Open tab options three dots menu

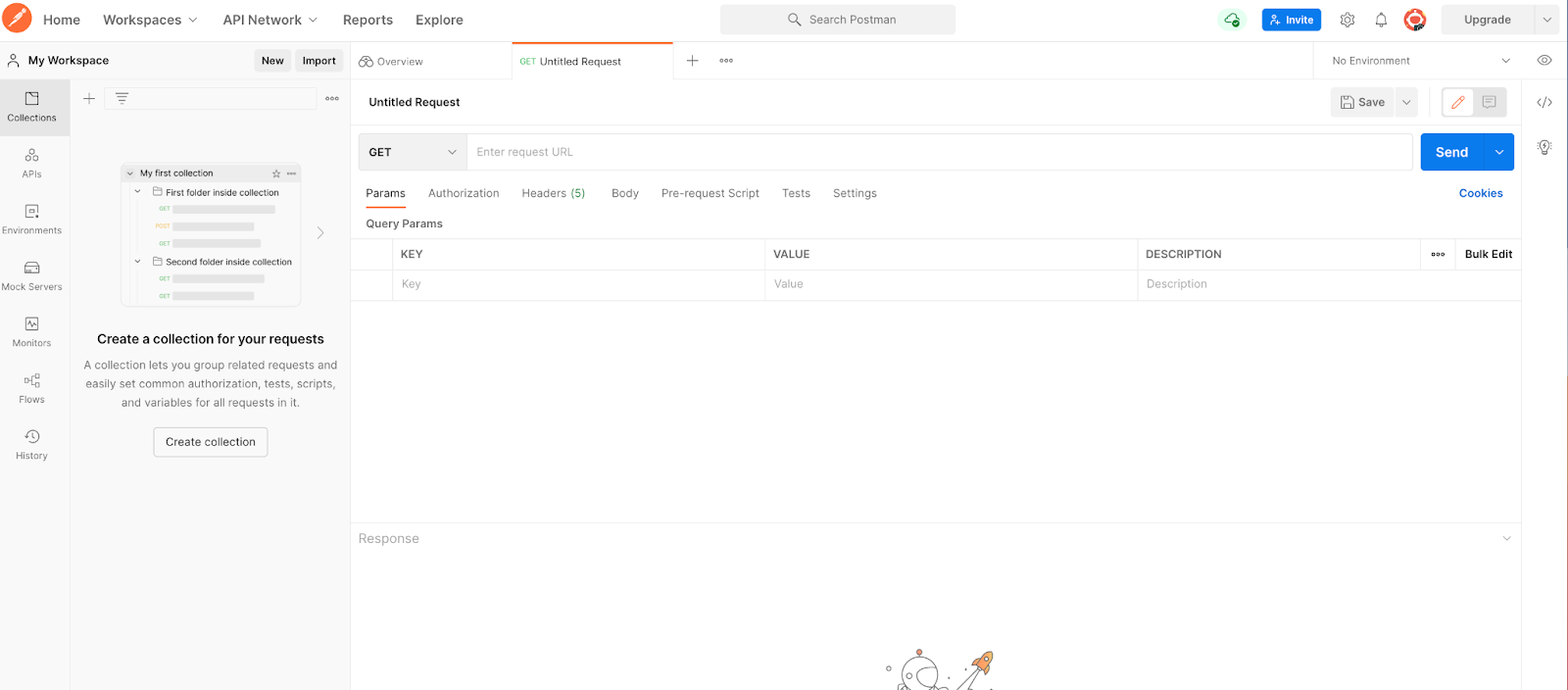tap(726, 61)
